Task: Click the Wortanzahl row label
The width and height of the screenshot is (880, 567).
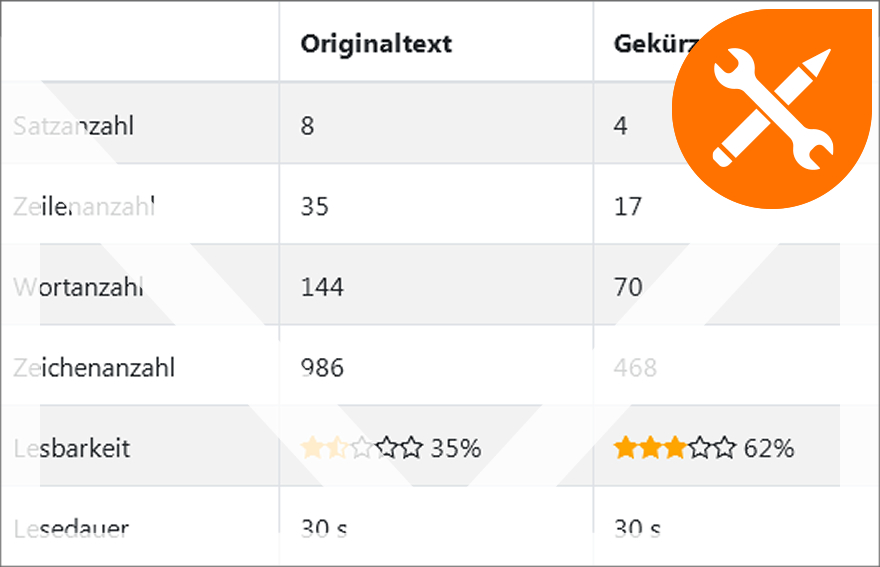Action: (79, 287)
